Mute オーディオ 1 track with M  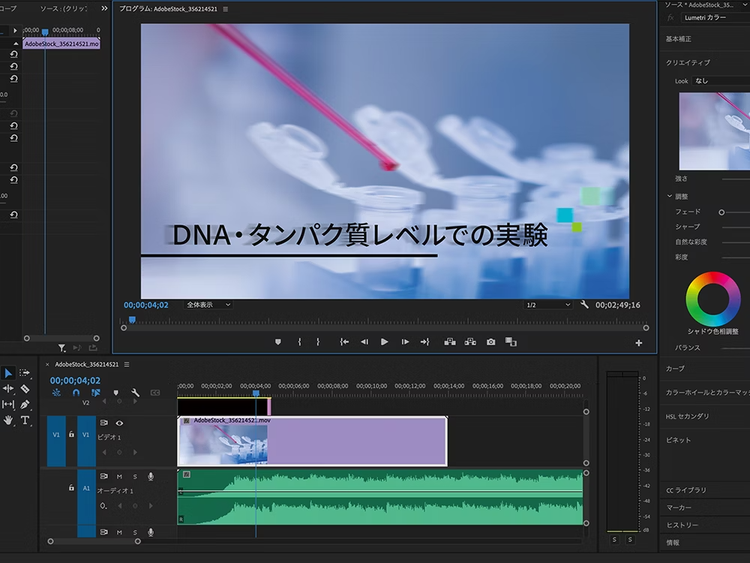click(x=120, y=476)
